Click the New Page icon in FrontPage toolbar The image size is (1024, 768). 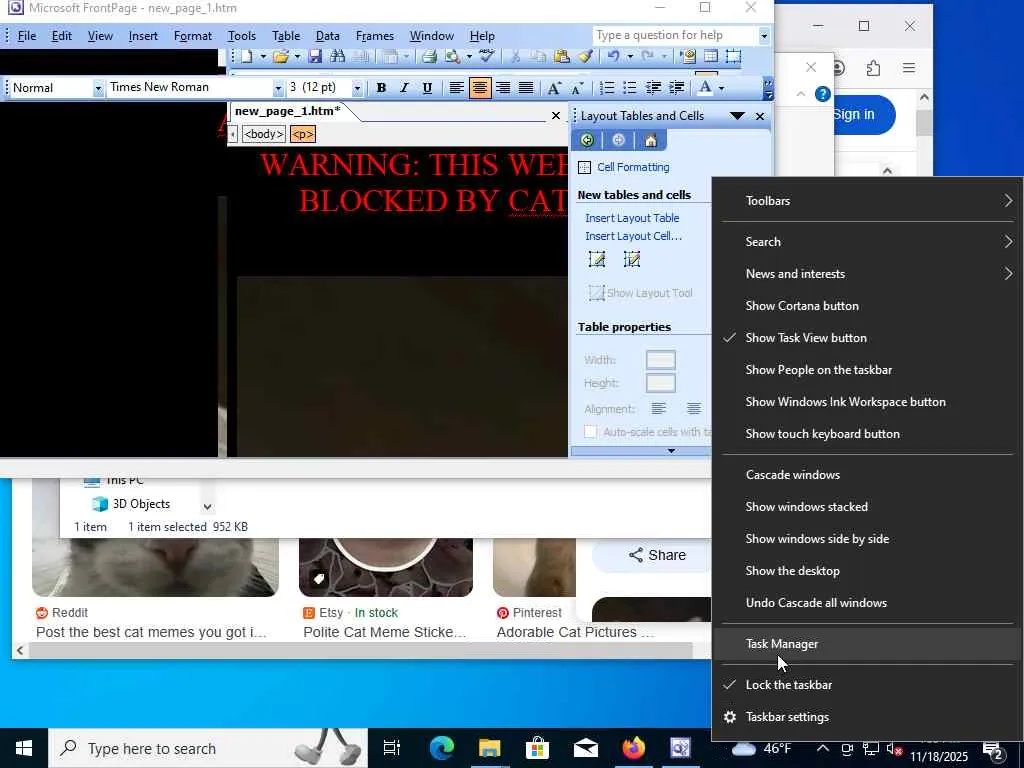(x=247, y=57)
